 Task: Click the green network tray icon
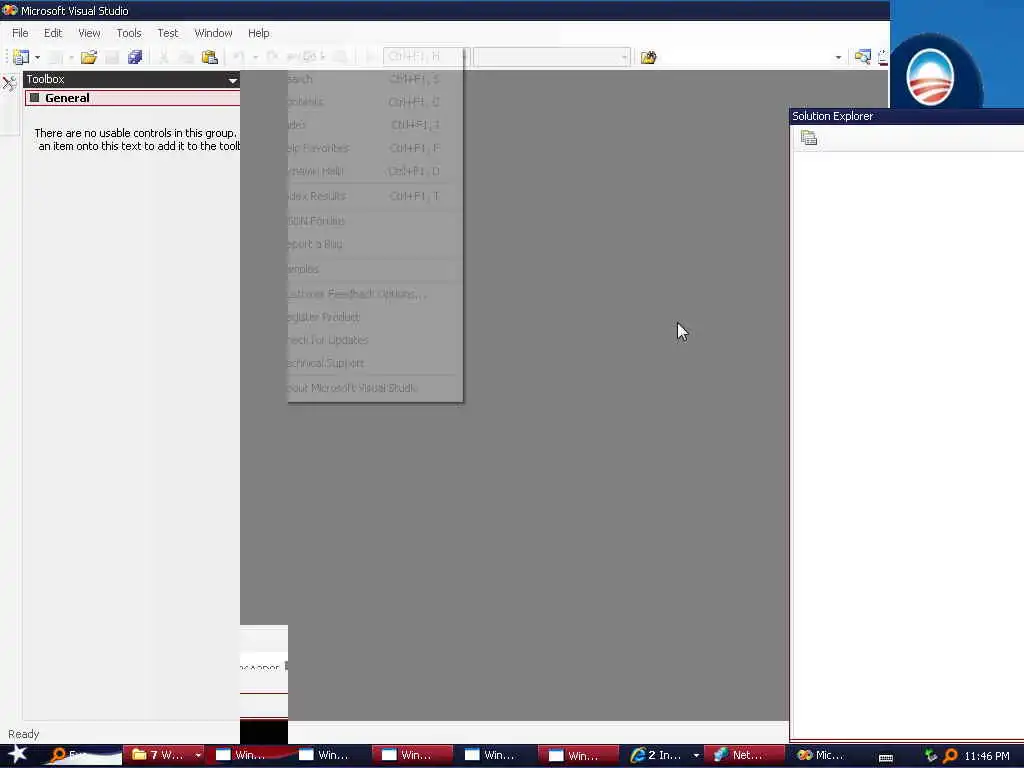(x=931, y=756)
